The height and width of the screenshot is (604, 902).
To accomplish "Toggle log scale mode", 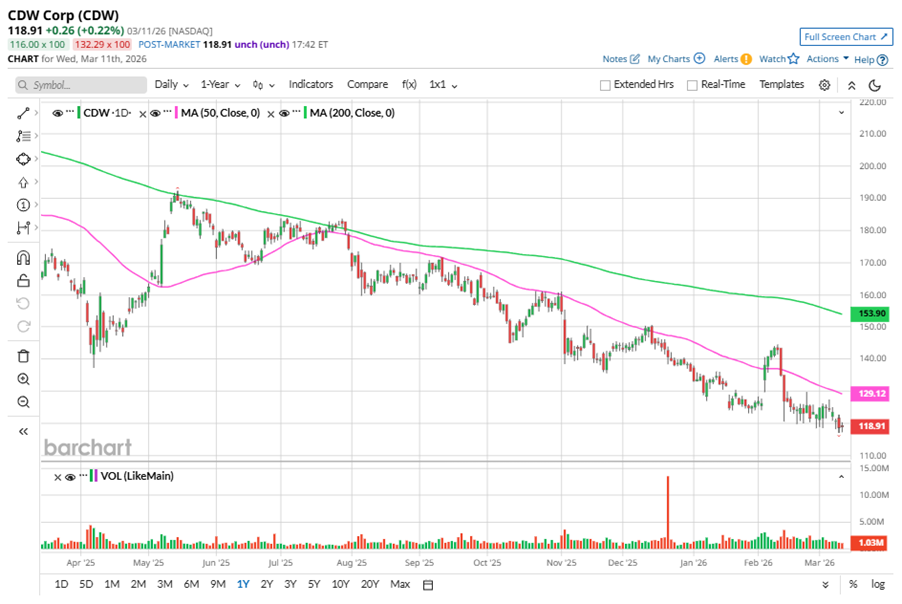I will click(x=878, y=584).
